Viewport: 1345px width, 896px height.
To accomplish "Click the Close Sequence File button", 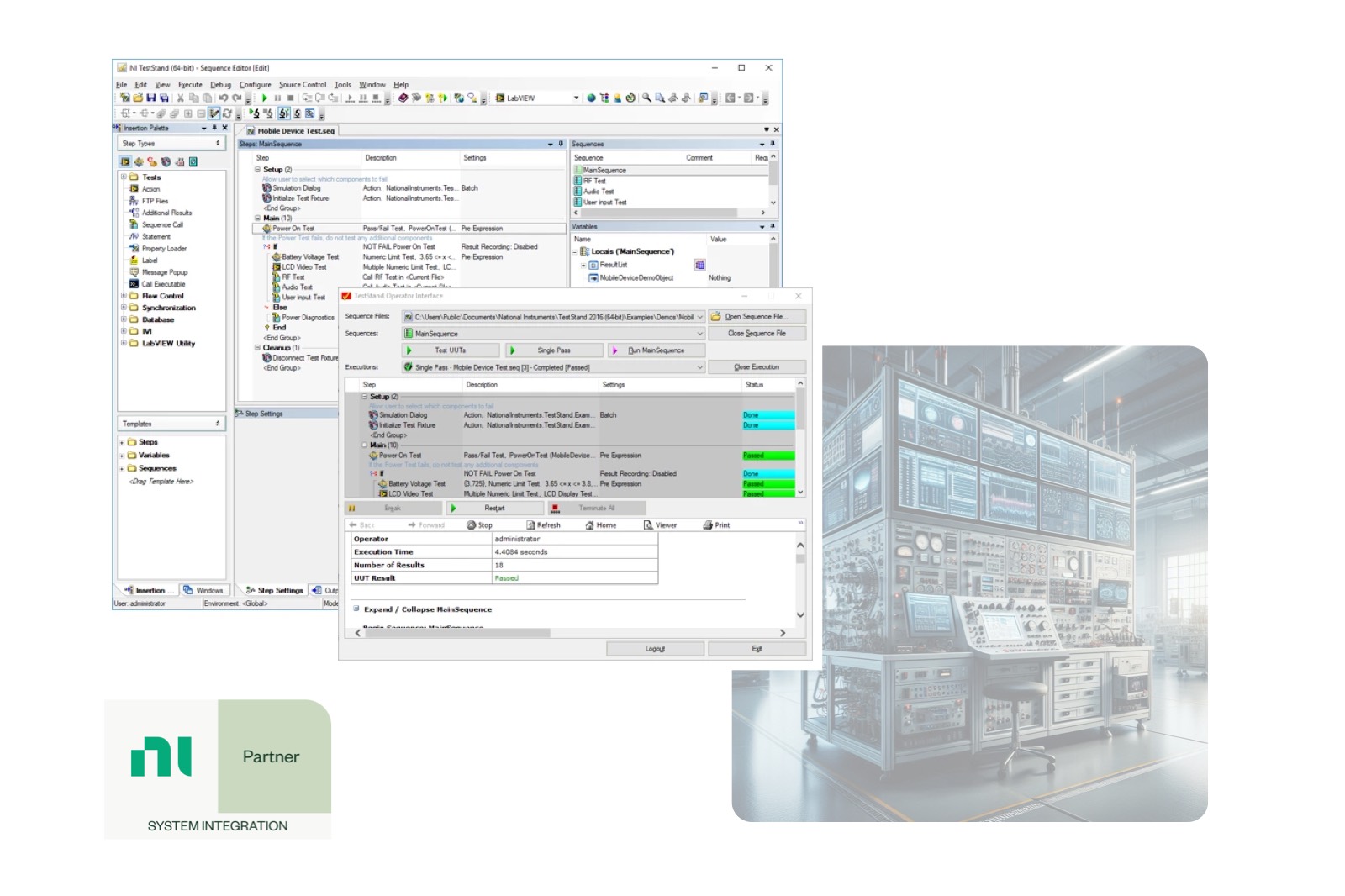I will 757,334.
